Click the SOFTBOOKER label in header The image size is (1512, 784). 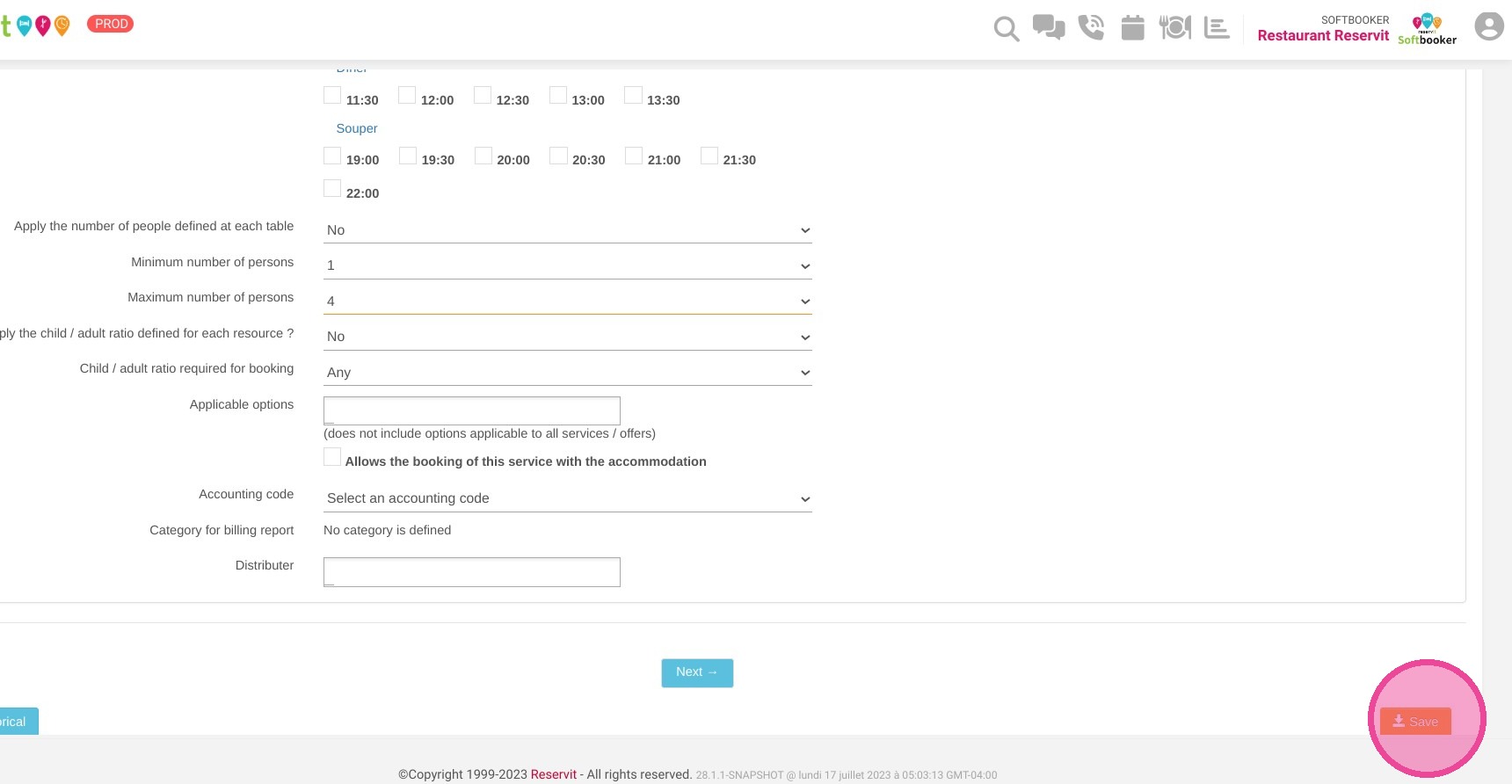coord(1356,19)
